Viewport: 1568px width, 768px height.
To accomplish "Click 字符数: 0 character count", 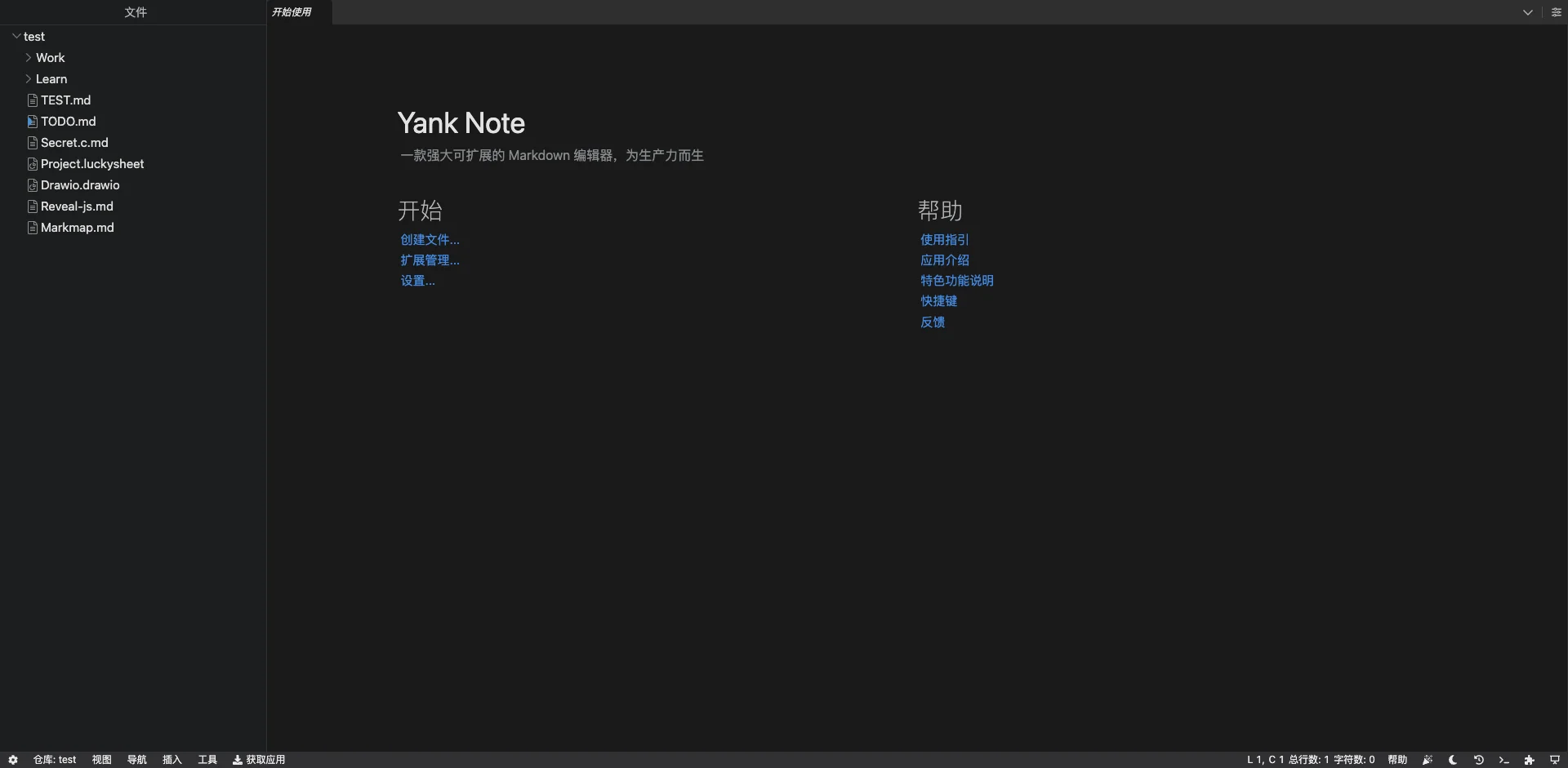I will click(1354, 760).
